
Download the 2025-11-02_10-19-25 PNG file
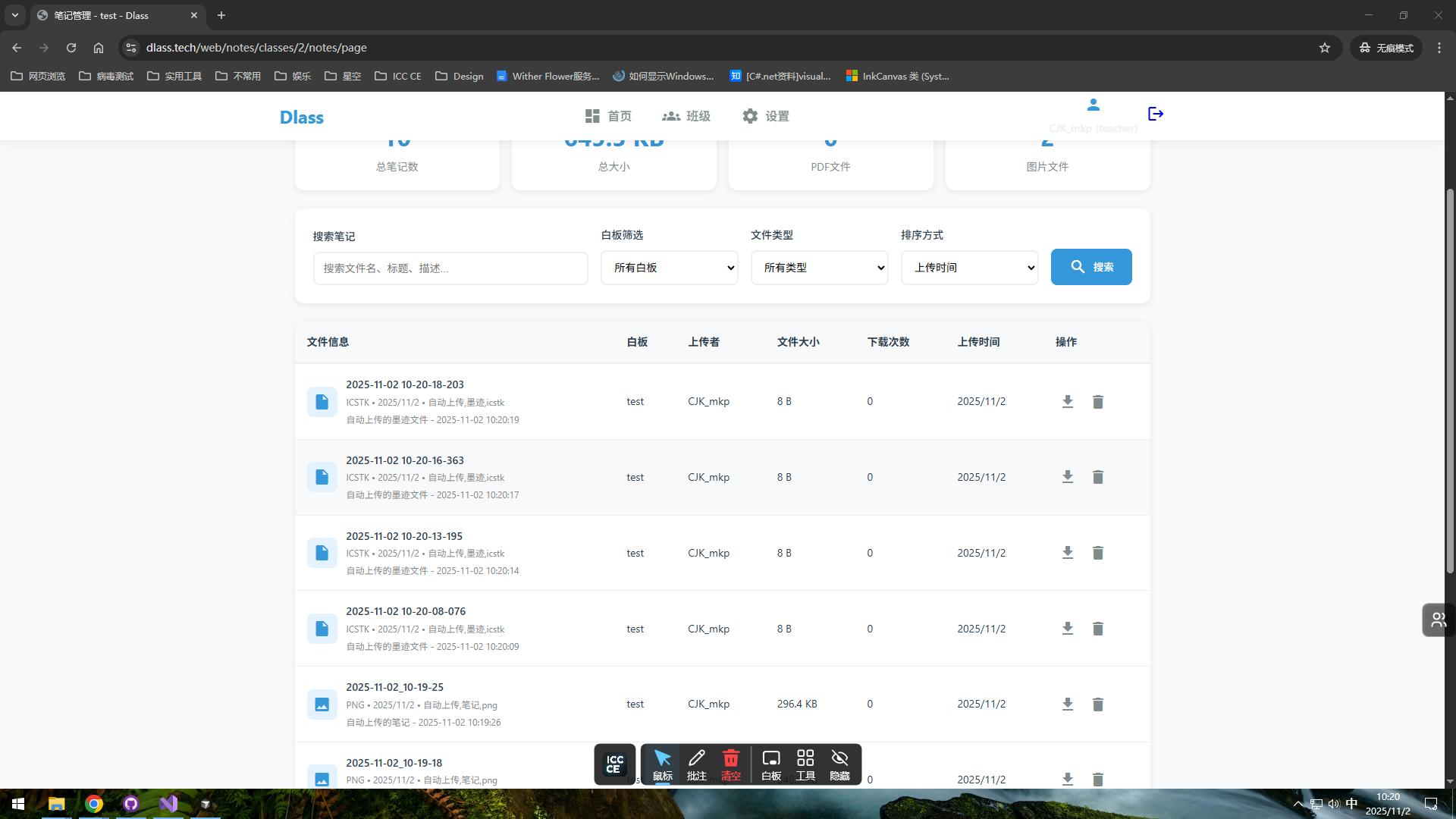click(x=1067, y=704)
